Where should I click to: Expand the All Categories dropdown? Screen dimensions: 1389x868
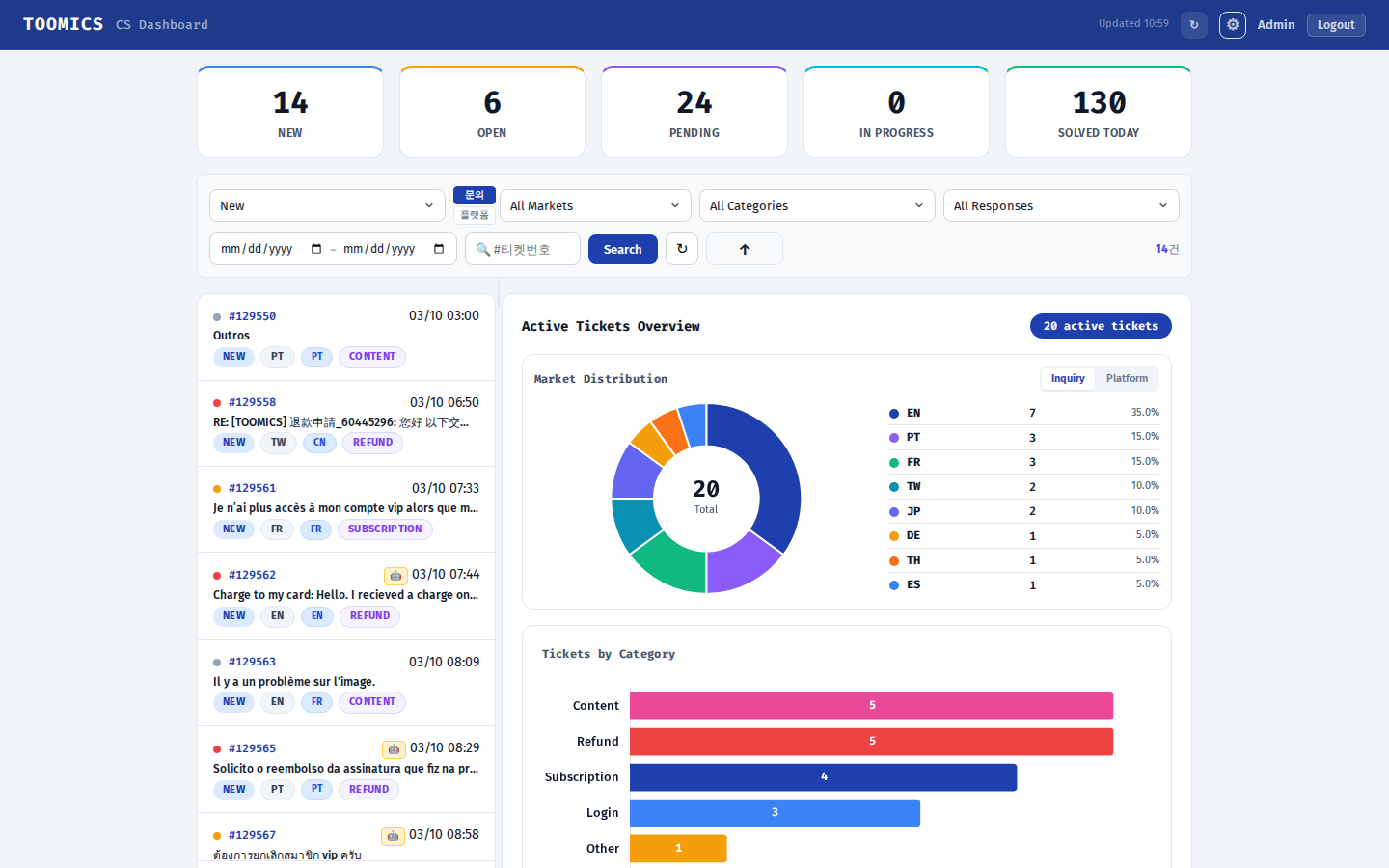816,205
